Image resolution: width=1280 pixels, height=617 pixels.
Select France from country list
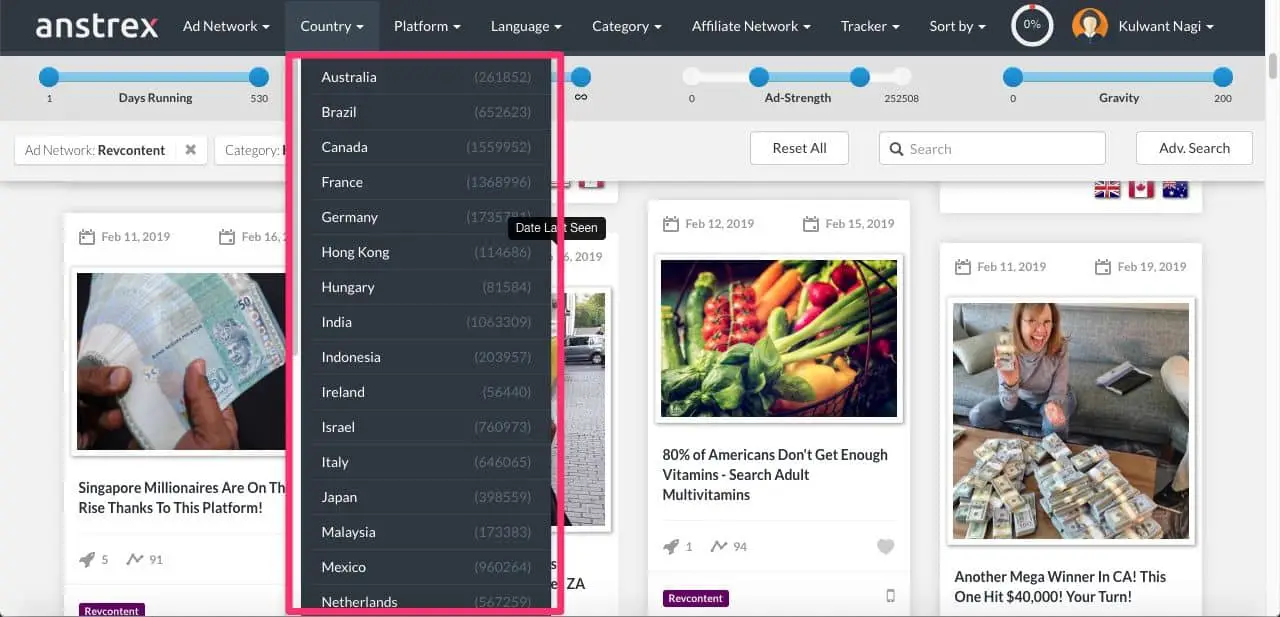tap(426, 182)
